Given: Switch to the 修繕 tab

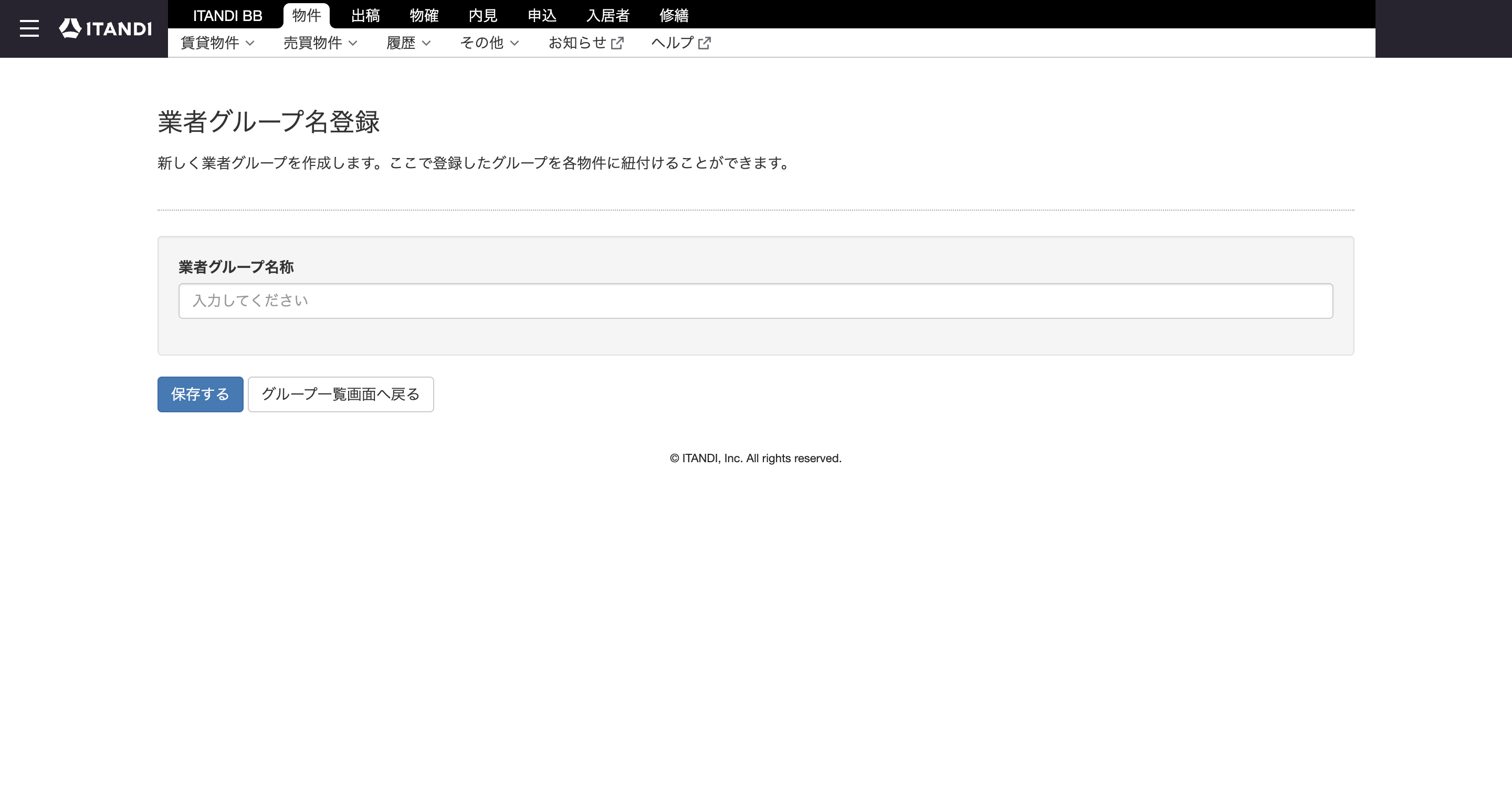Looking at the screenshot, I should [674, 15].
